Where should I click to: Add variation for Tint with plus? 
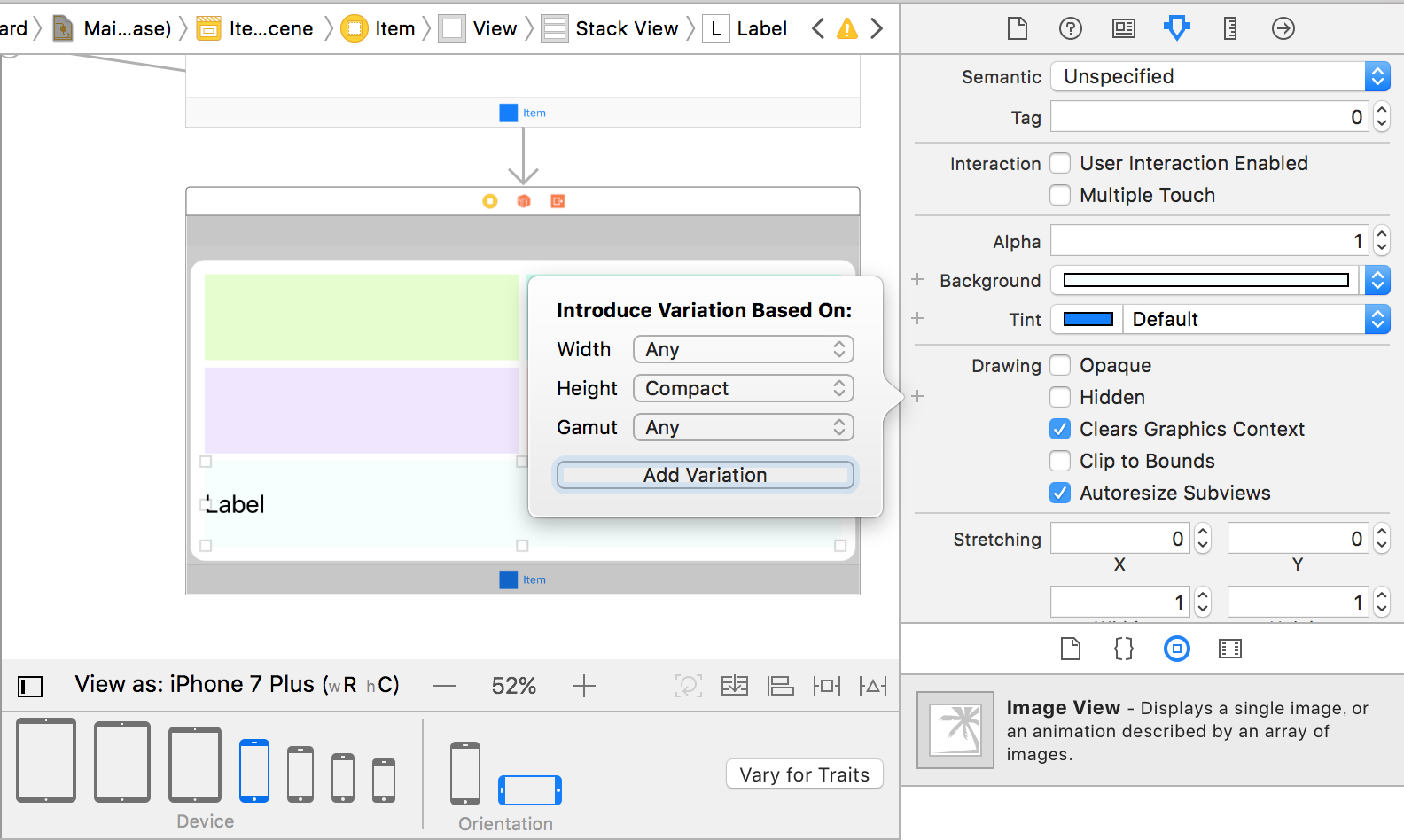point(918,318)
